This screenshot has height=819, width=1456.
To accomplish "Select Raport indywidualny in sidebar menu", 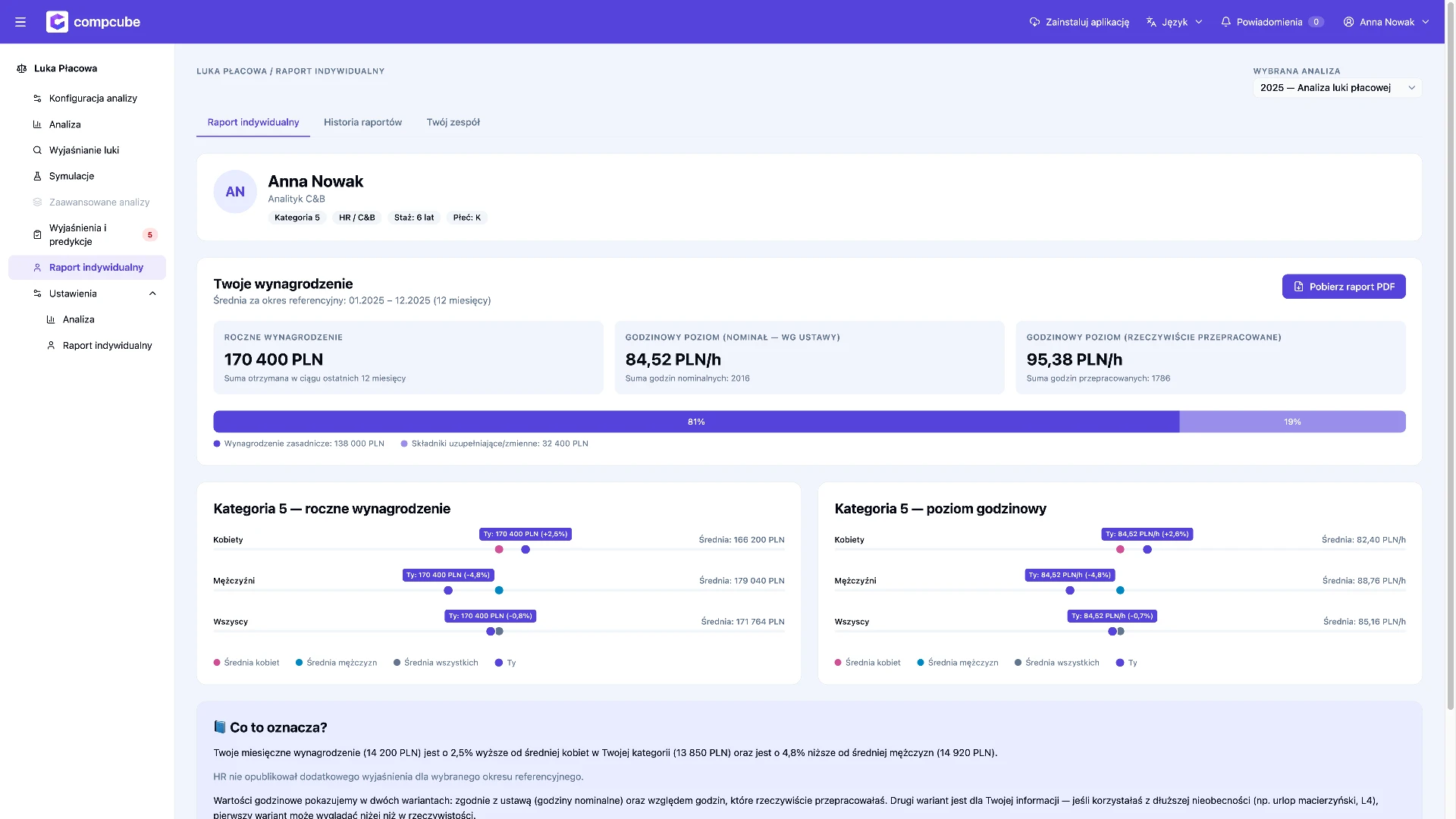I will 87,268.
